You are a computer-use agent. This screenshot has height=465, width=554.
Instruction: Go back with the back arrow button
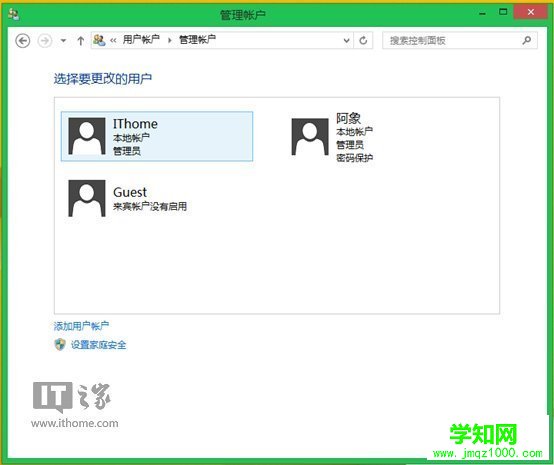point(23,41)
